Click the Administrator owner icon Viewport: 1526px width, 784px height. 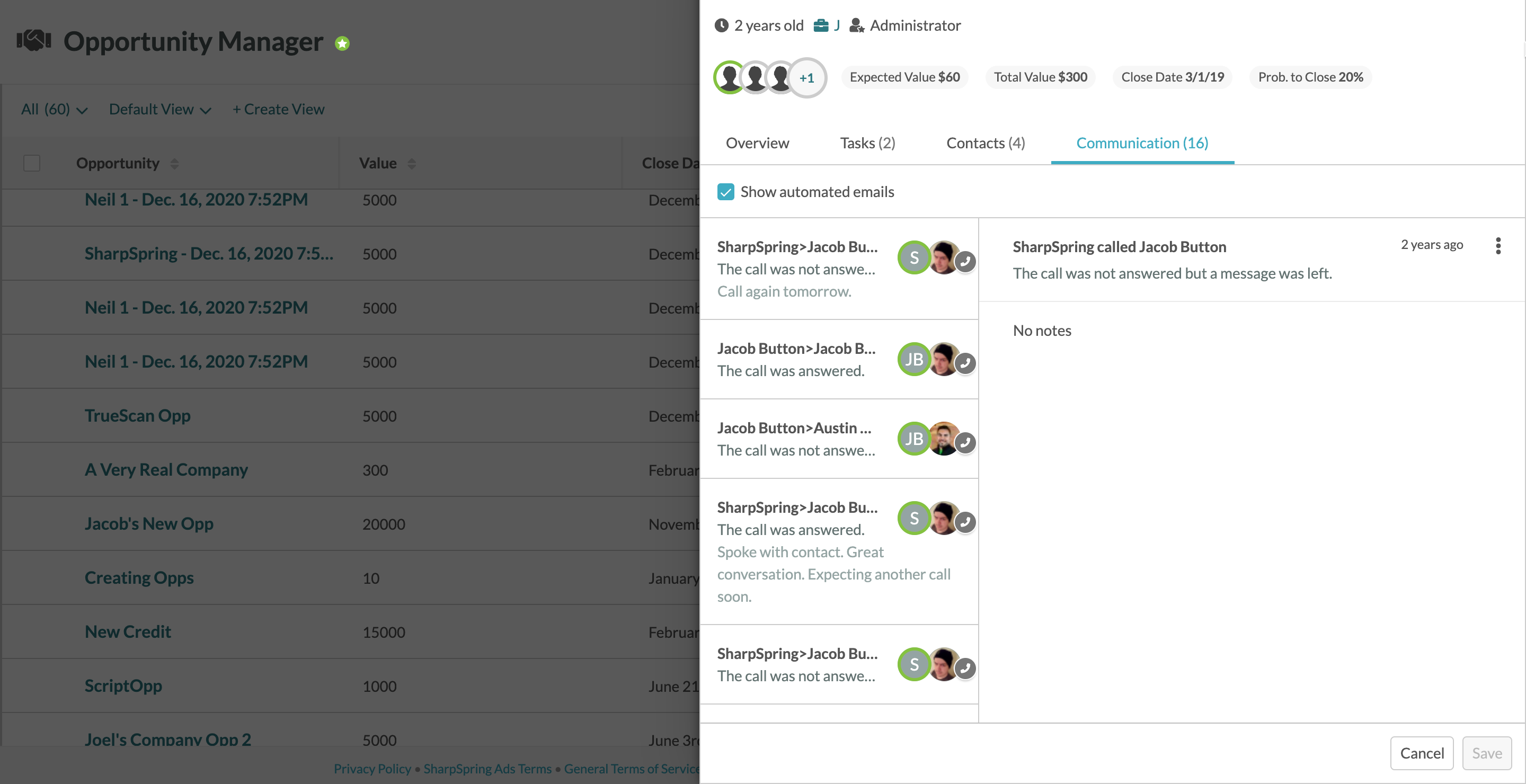coord(857,25)
